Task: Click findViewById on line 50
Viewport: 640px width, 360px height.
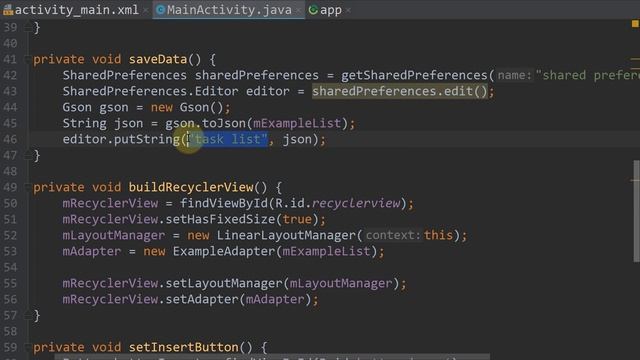Action: coord(224,203)
